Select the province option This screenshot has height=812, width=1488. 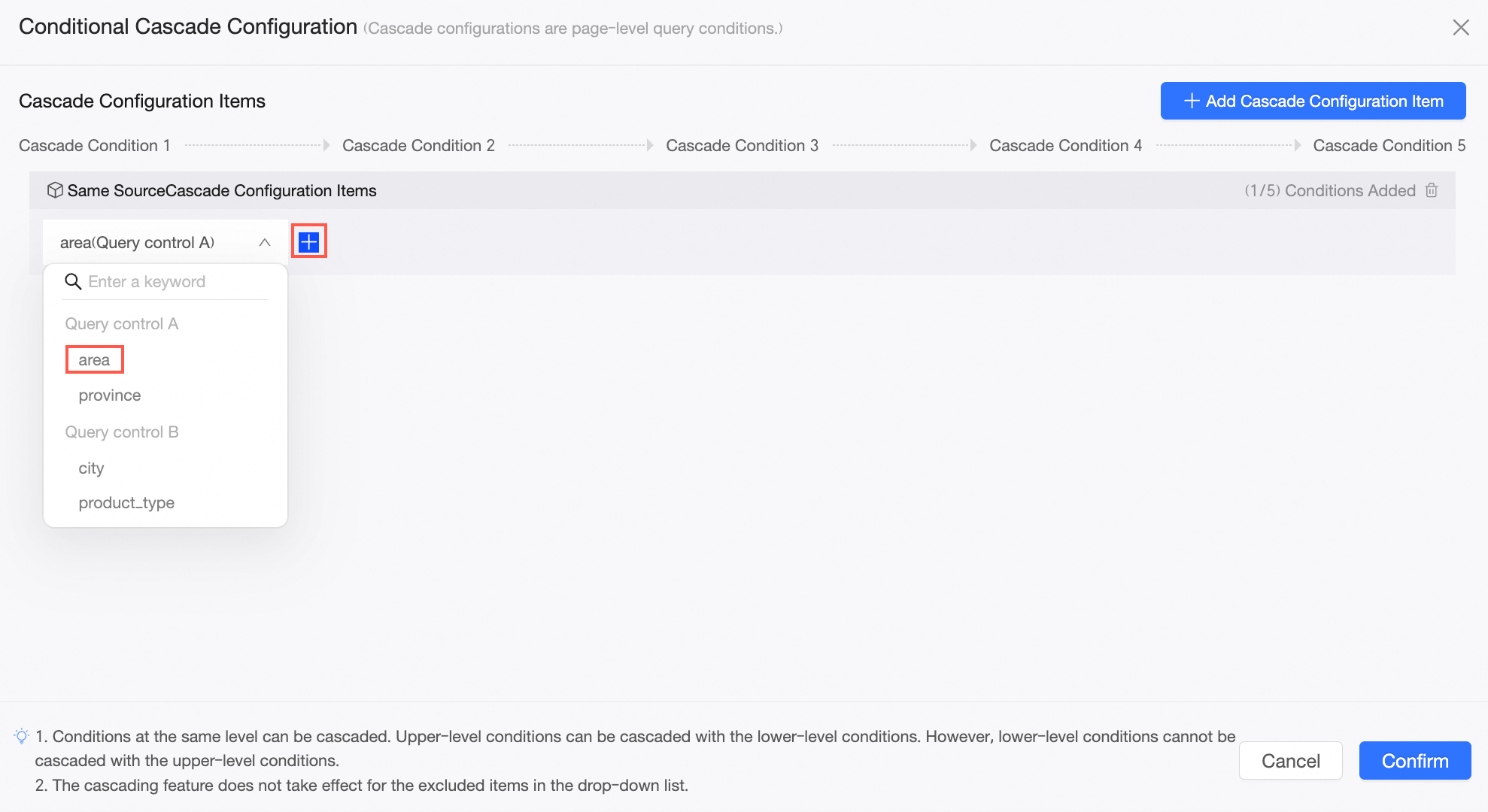pyautogui.click(x=110, y=395)
